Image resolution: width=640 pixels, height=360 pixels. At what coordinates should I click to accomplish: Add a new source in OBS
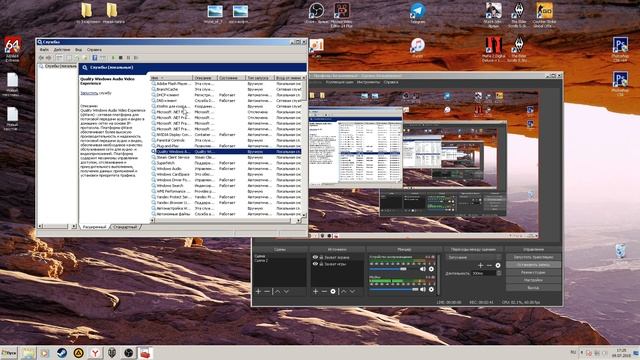coord(315,291)
